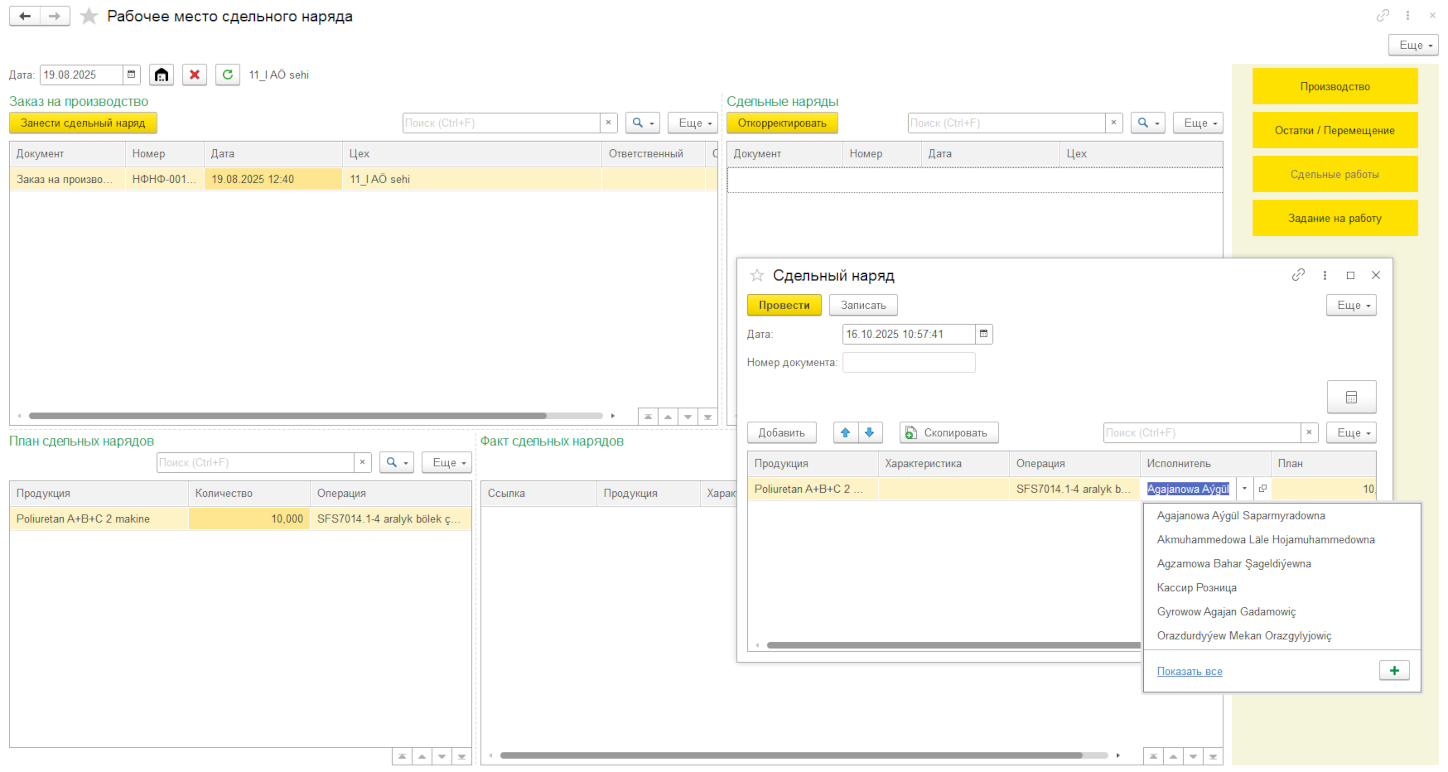Open Еще dropdown in План сдельных нарядов
The height and width of the screenshot is (772, 1448).
pyautogui.click(x=446, y=463)
